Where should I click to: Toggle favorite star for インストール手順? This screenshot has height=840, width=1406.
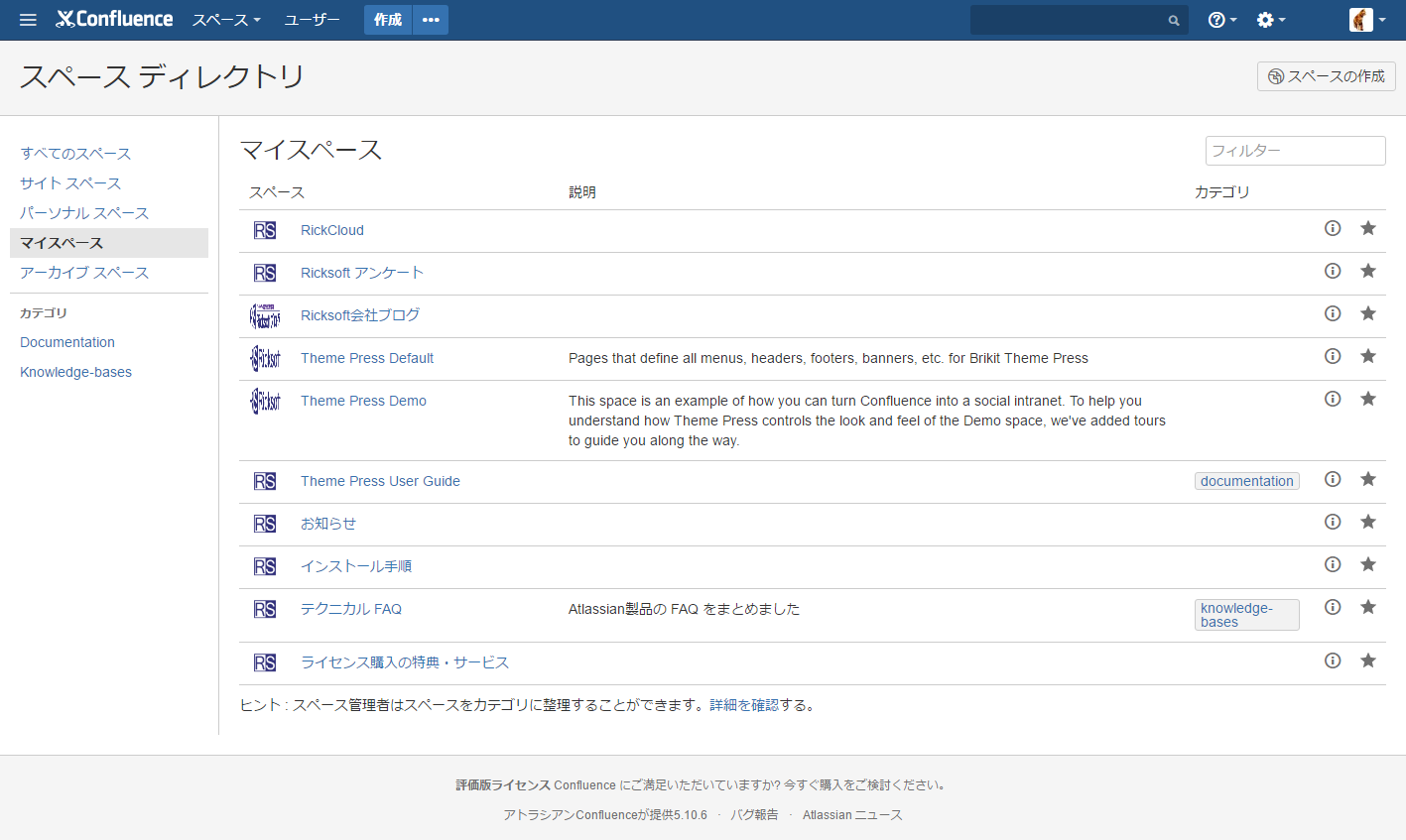1368,564
